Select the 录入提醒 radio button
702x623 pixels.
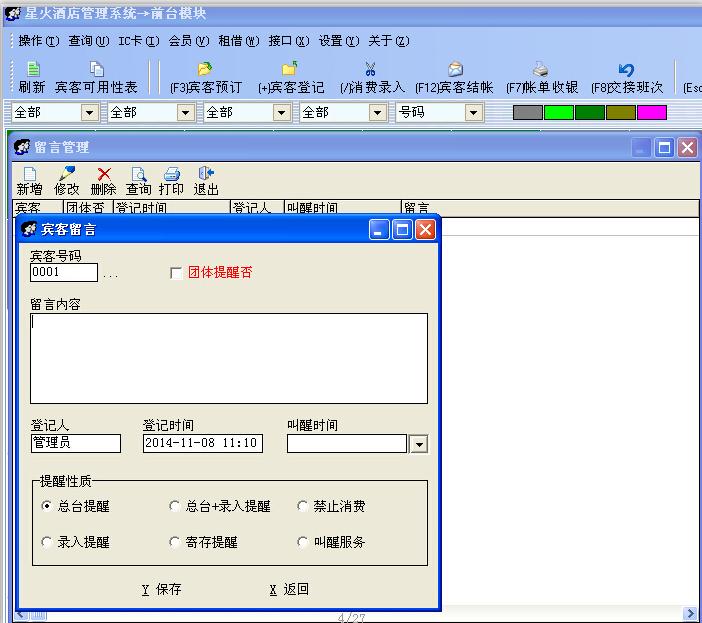(46, 542)
